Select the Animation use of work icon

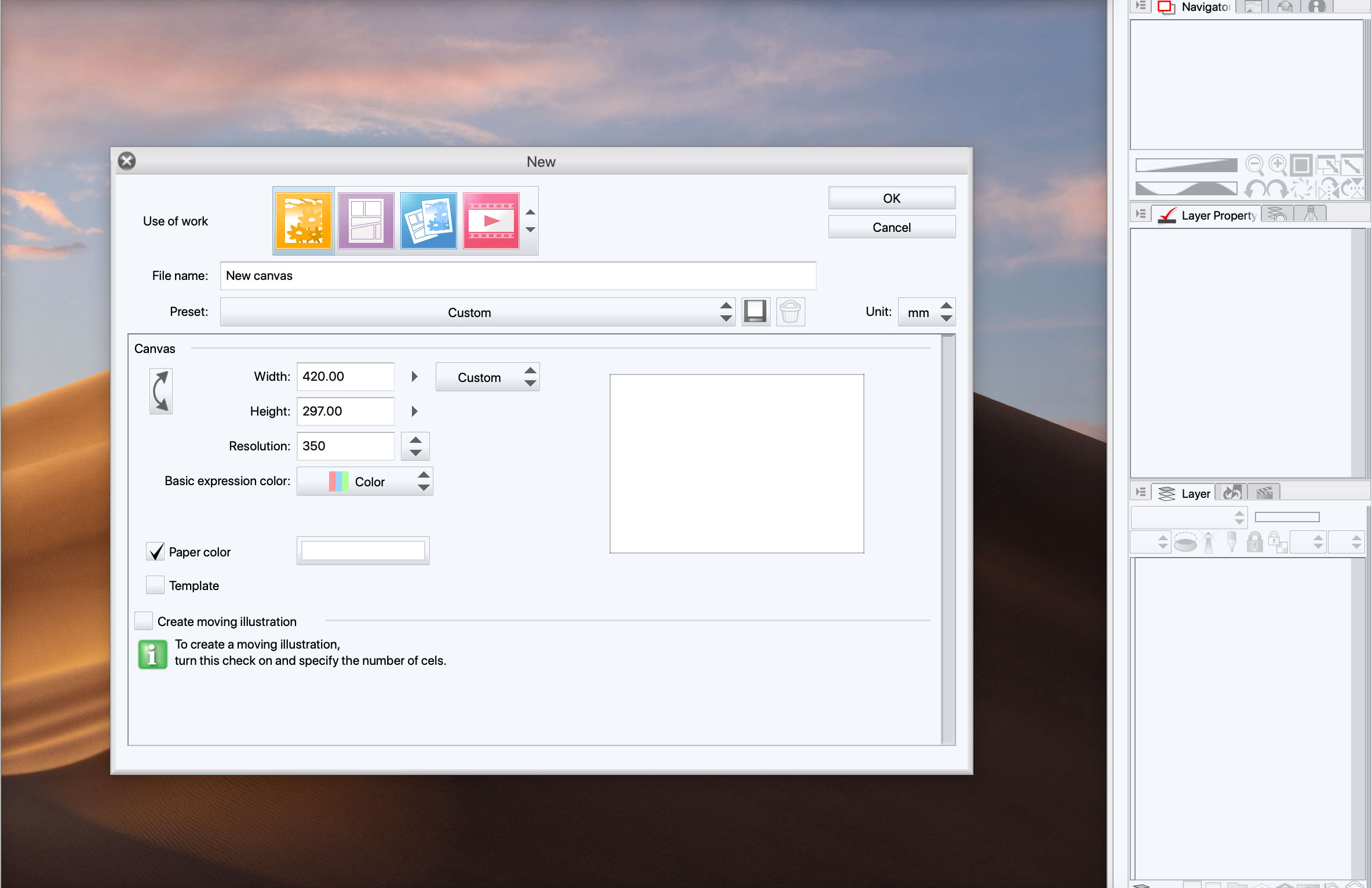click(491, 221)
